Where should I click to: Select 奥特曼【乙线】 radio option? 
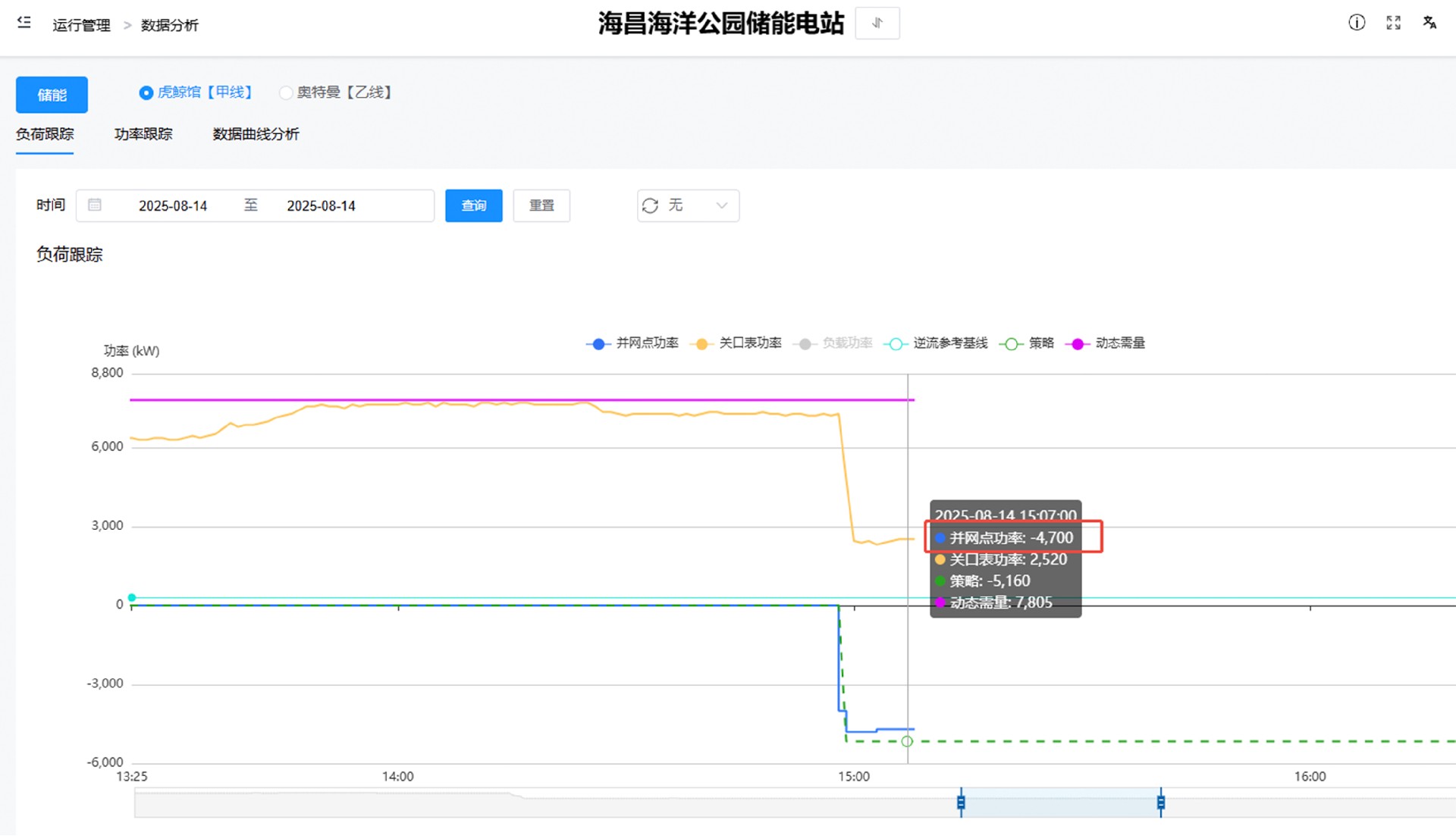click(x=286, y=92)
